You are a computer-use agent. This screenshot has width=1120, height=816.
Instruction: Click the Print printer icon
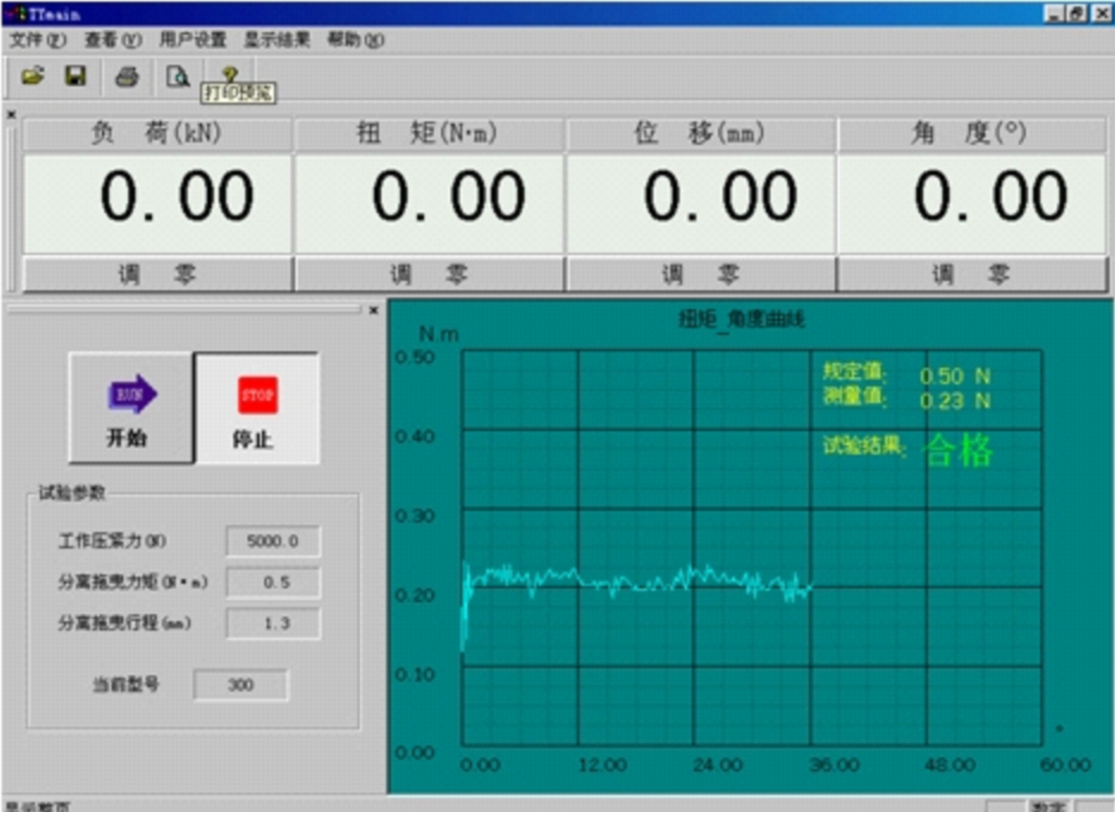(x=127, y=76)
